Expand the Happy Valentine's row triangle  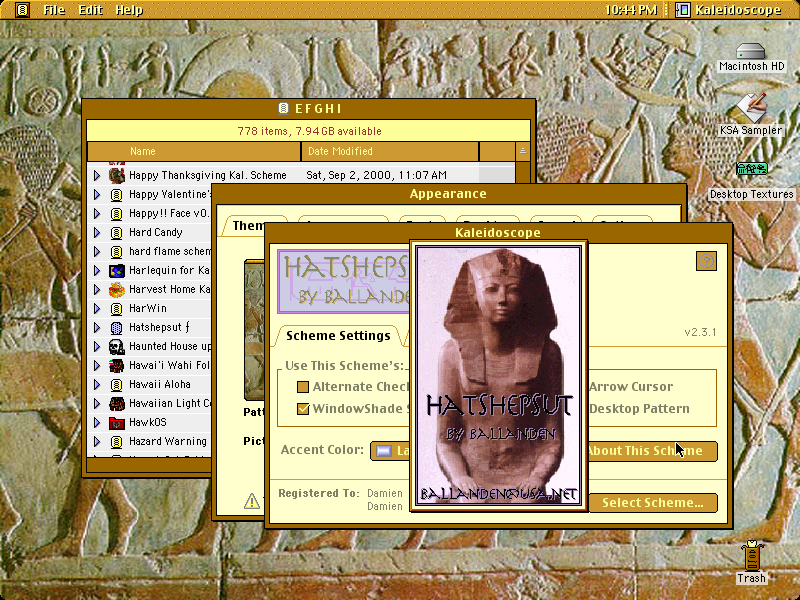click(x=97, y=194)
